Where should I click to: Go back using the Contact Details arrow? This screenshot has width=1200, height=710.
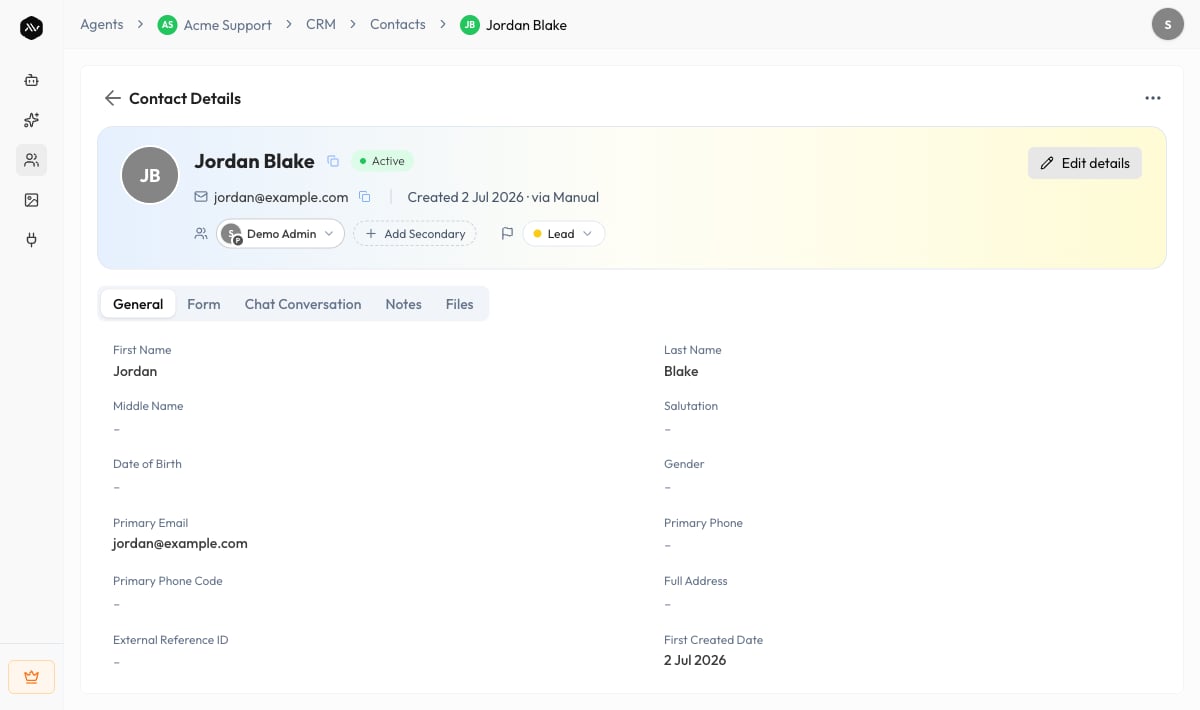pos(112,98)
